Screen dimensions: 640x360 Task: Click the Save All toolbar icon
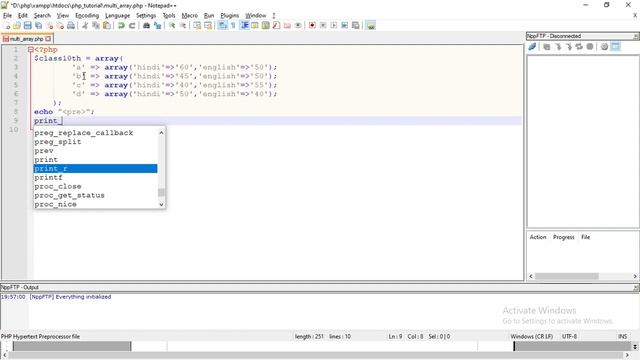[x=38, y=26]
